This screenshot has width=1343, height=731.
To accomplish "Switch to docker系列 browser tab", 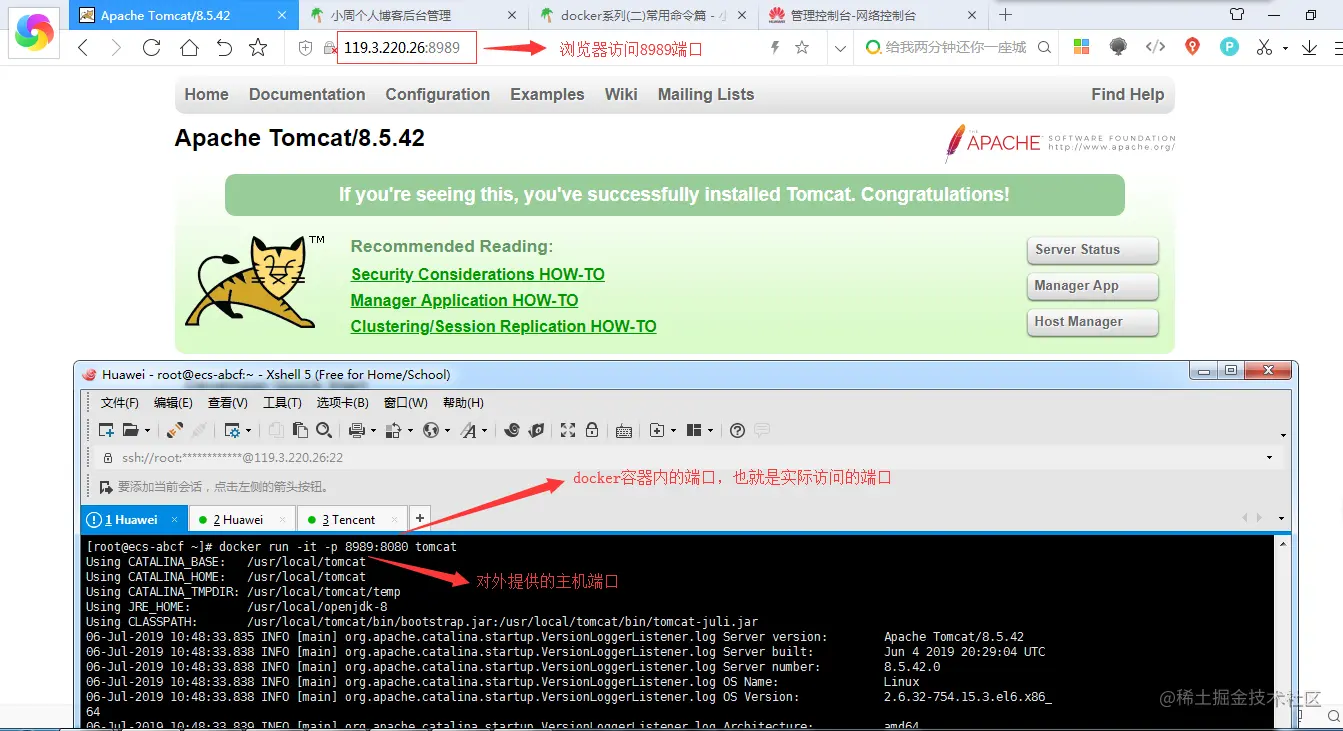I will [x=641, y=15].
